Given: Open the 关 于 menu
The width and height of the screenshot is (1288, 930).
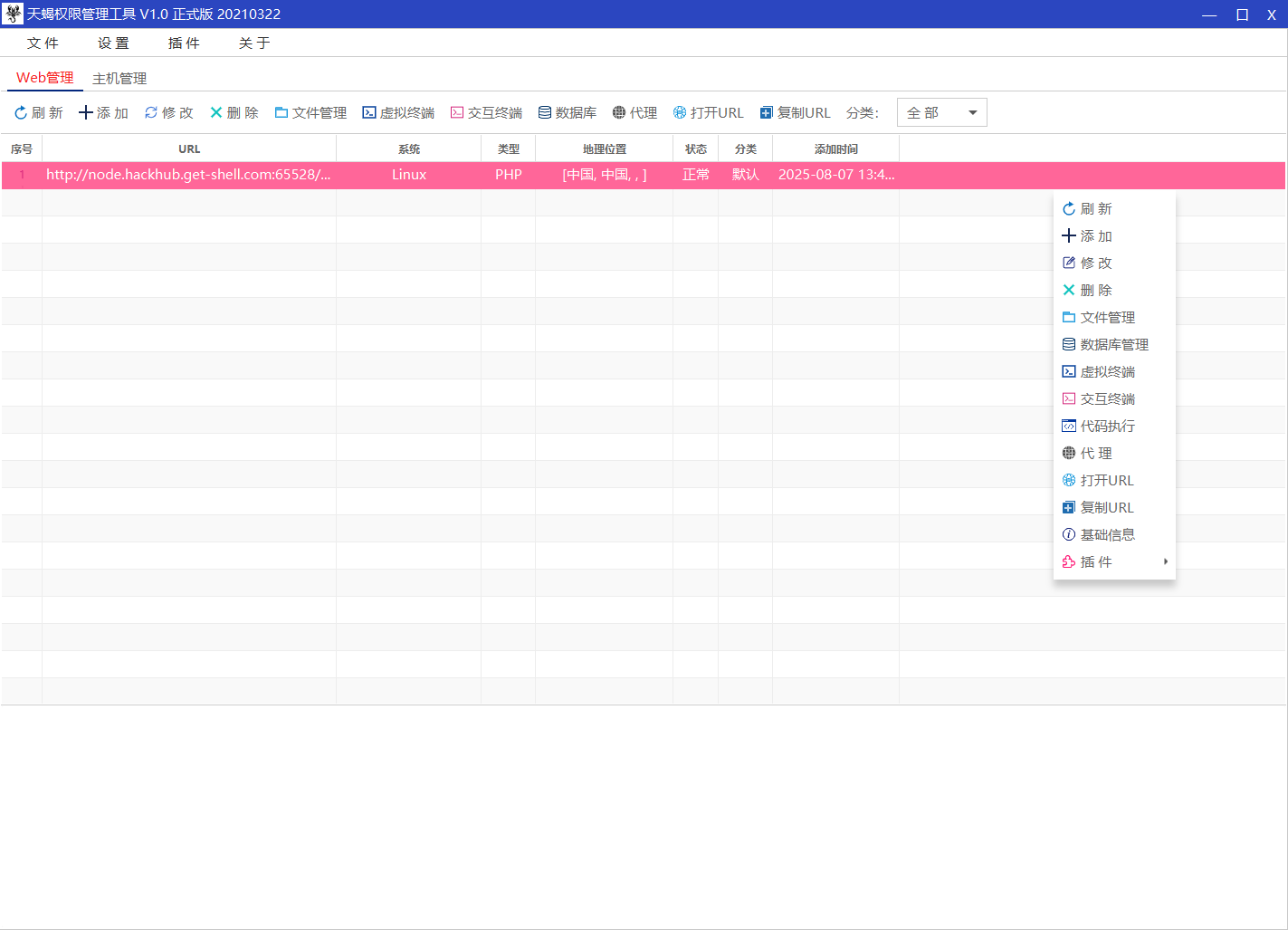Looking at the screenshot, I should pyautogui.click(x=253, y=43).
